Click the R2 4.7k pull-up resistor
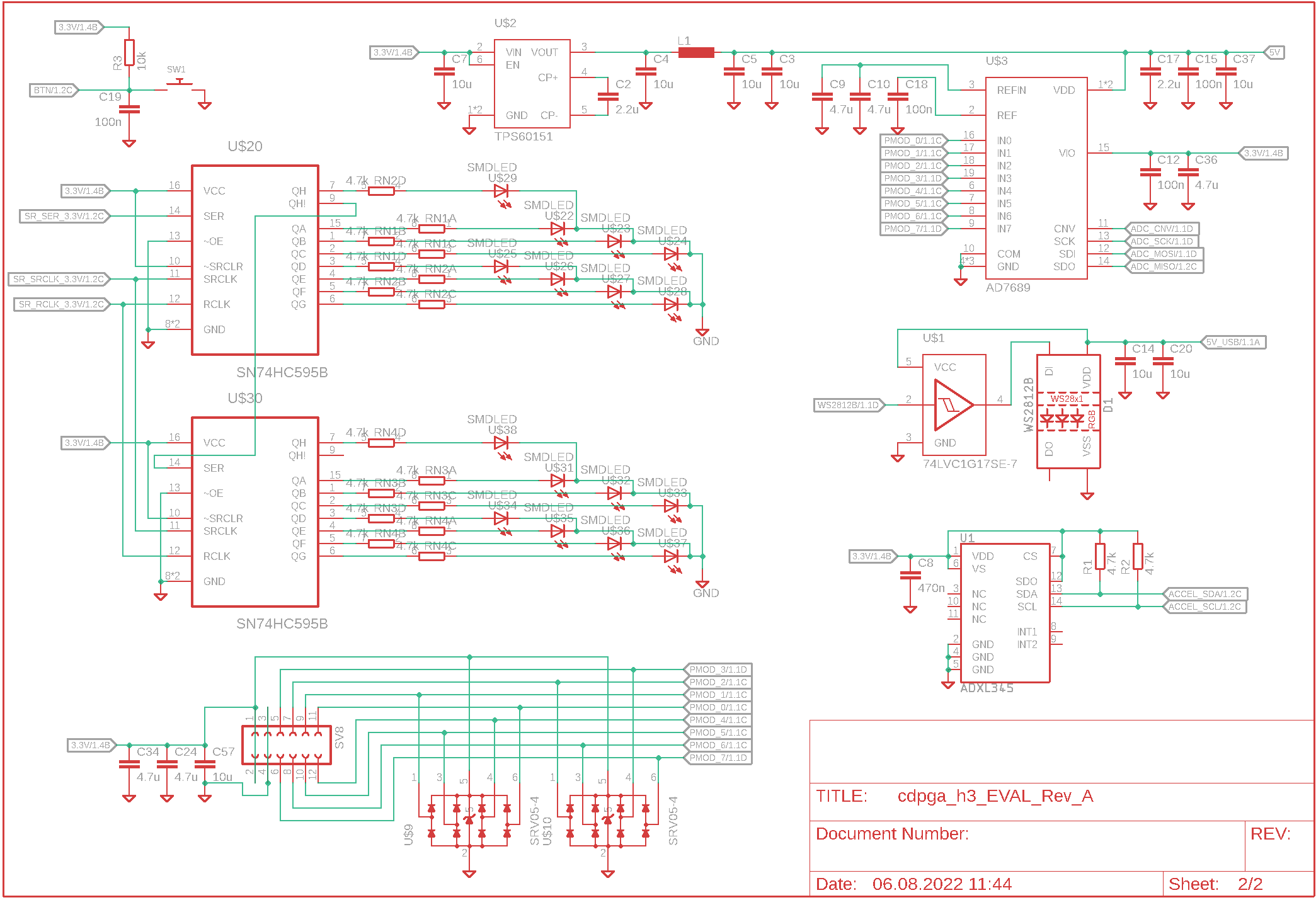 click(1138, 557)
